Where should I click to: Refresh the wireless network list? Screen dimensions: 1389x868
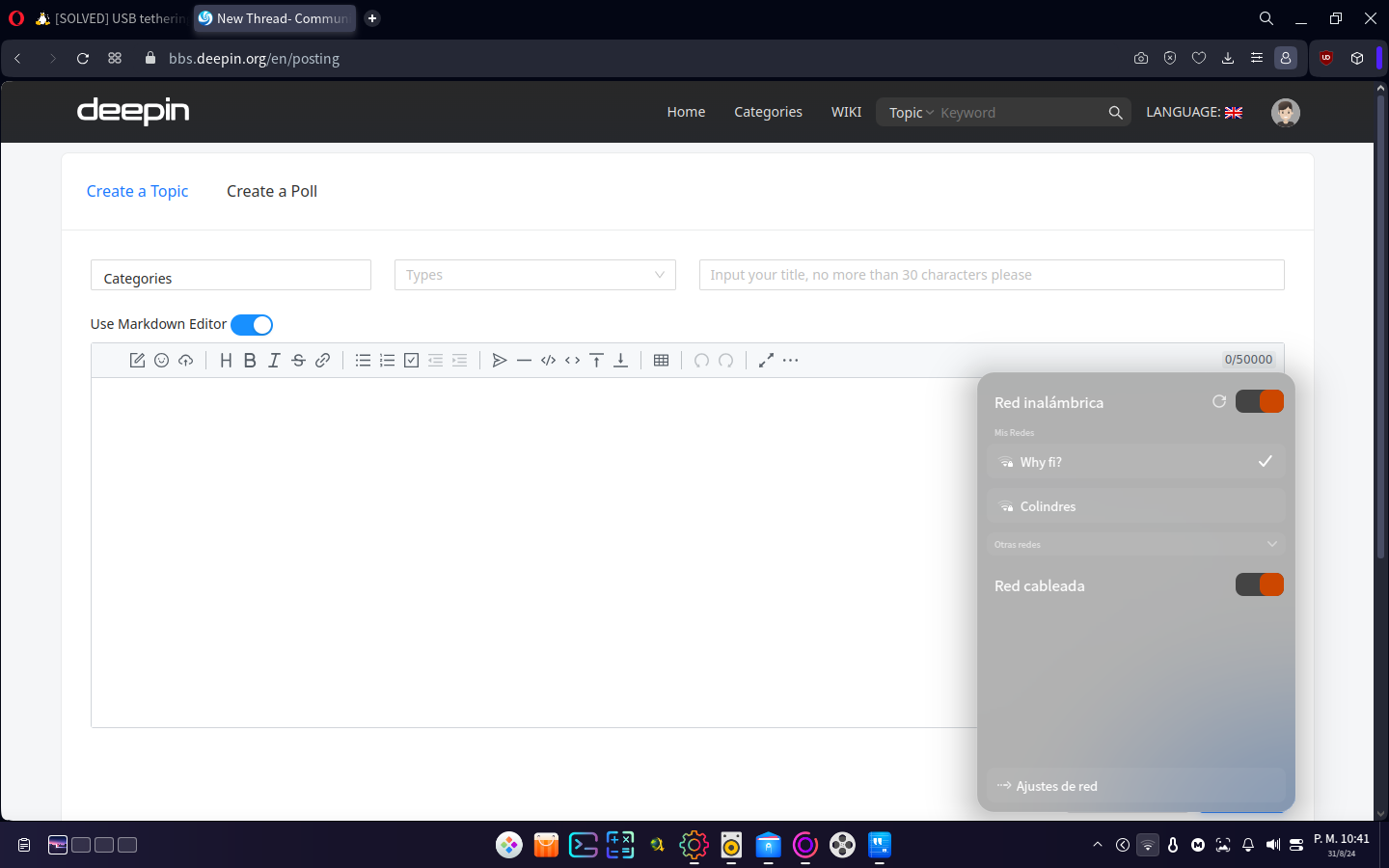point(1219,401)
